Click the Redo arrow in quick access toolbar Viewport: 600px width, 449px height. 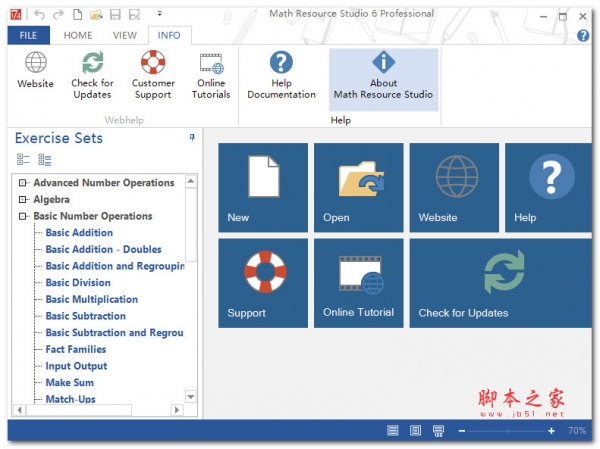tap(58, 15)
